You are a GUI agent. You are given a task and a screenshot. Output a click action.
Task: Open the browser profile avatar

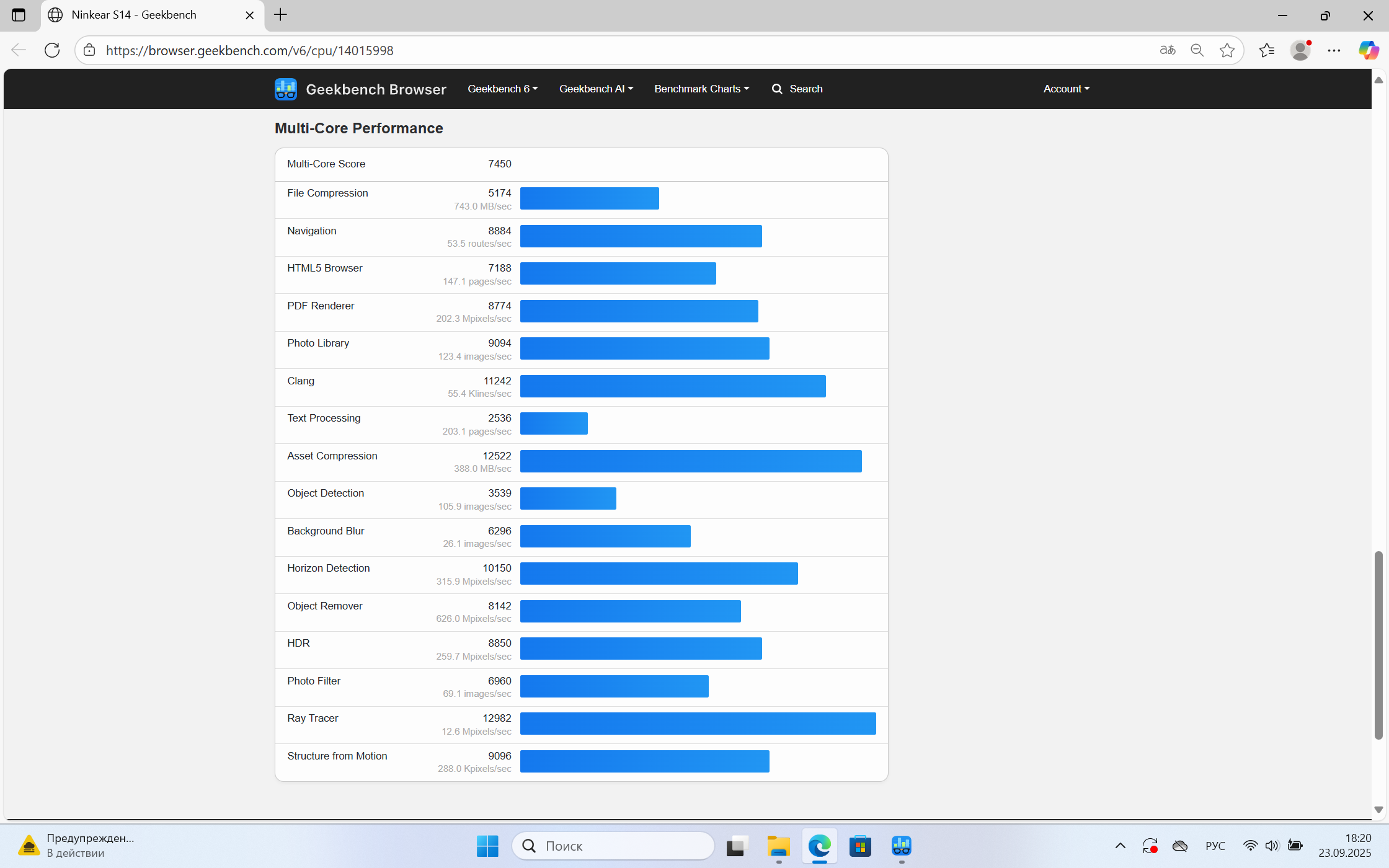[1300, 50]
